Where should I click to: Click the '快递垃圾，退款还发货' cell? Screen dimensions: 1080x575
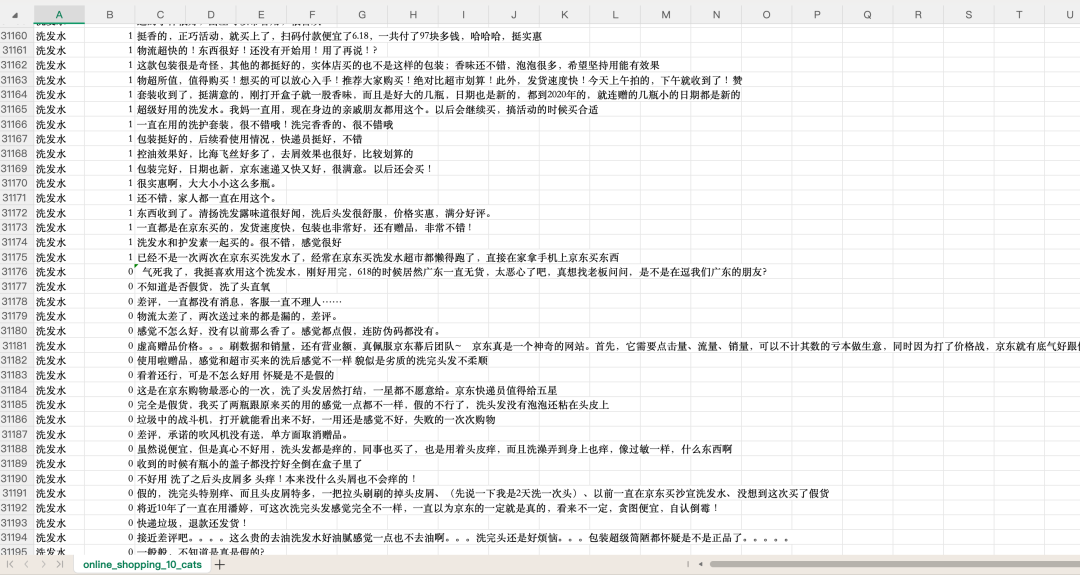coord(192,523)
